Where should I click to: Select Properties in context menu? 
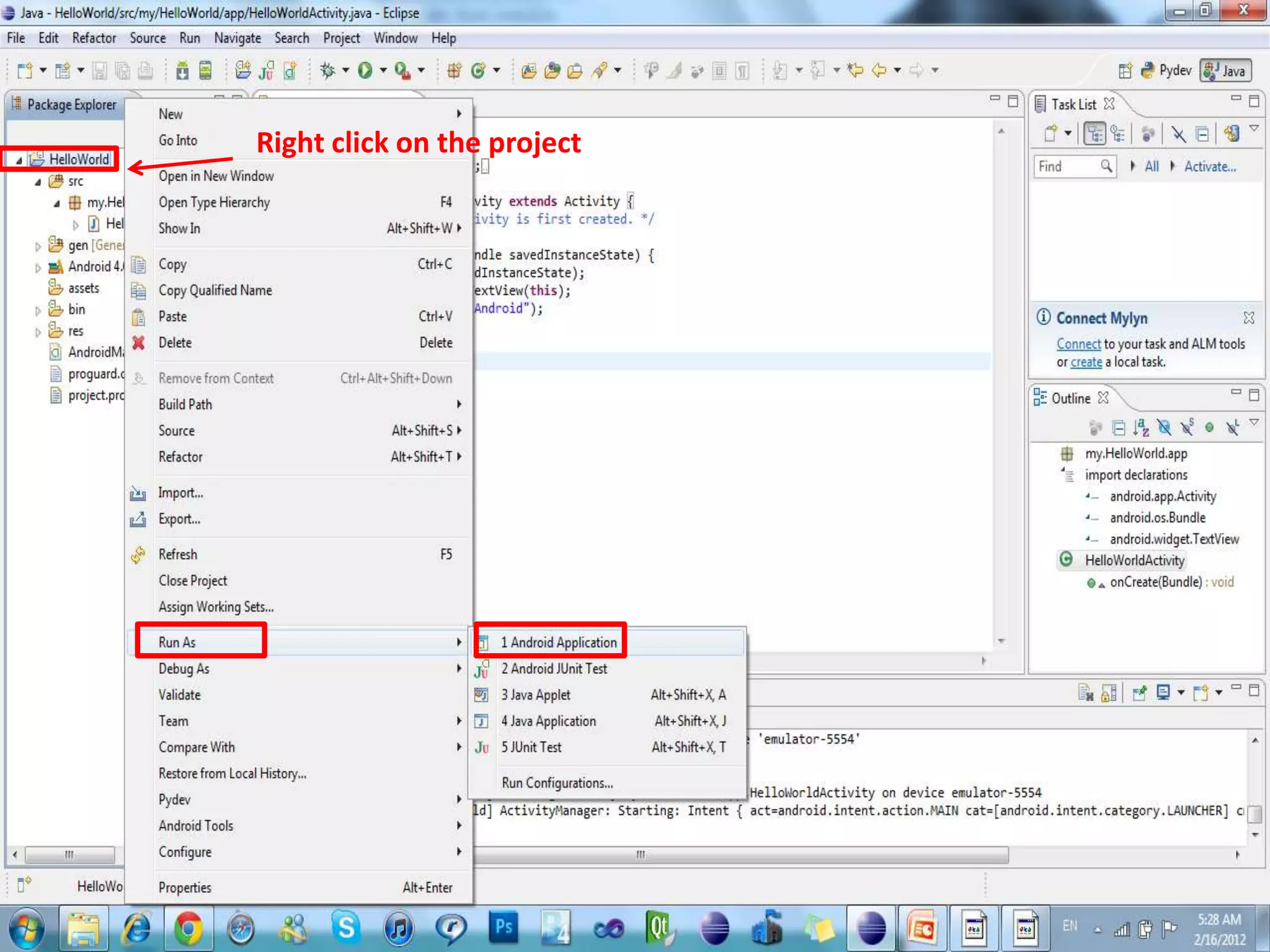point(299,888)
